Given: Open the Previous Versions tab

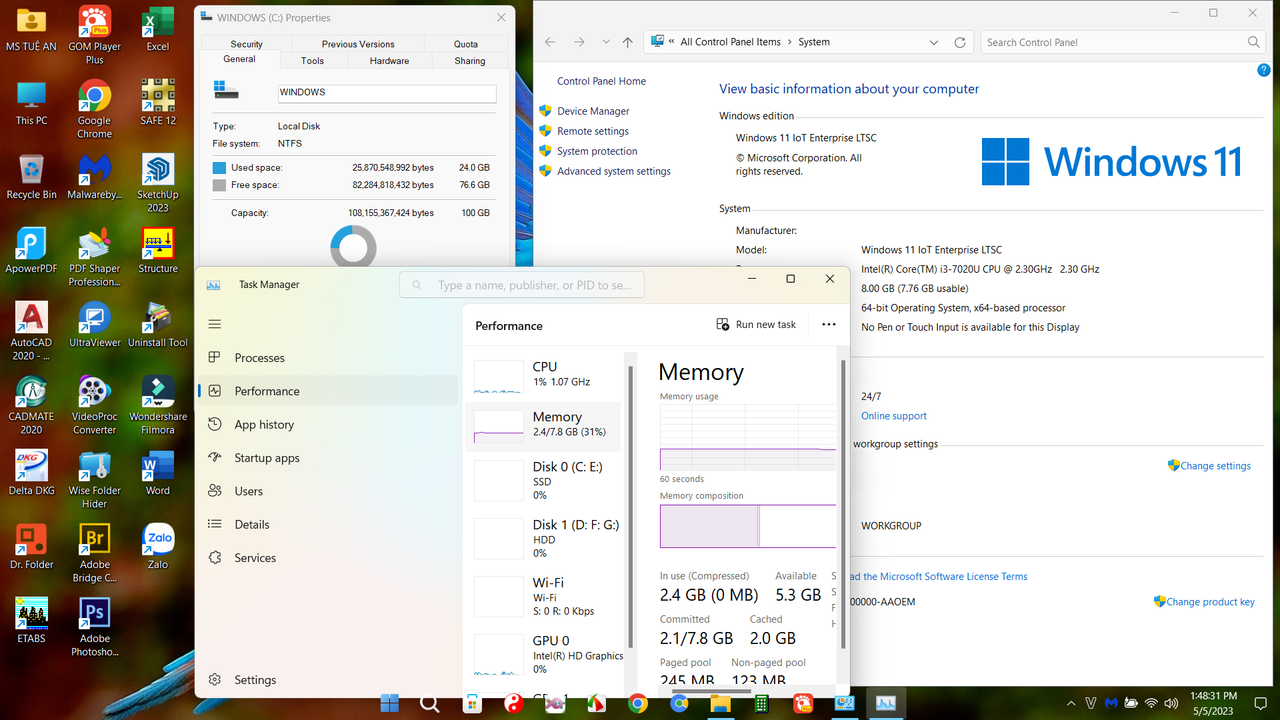Looking at the screenshot, I should click(x=358, y=44).
